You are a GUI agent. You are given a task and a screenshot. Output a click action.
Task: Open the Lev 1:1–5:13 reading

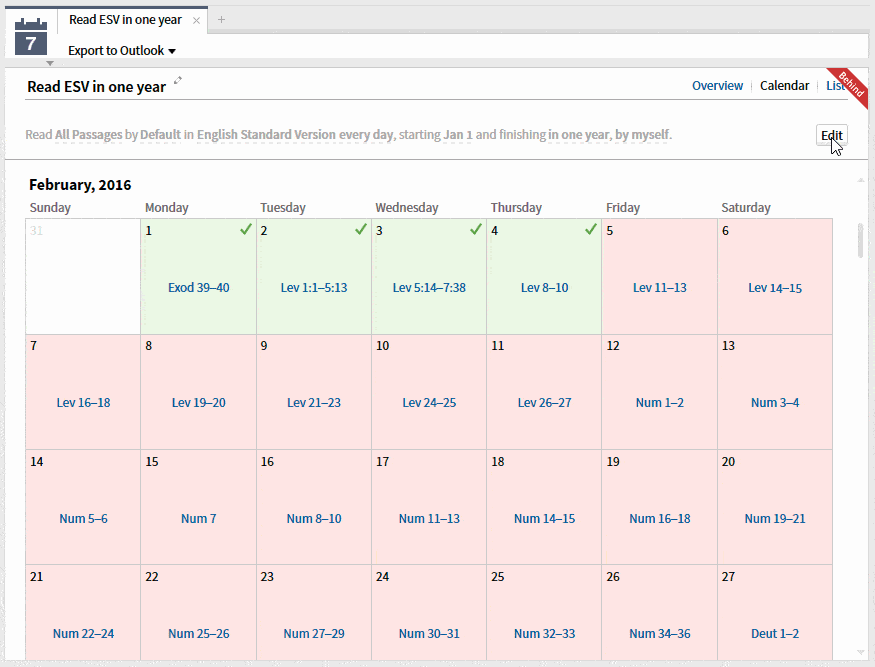[314, 287]
